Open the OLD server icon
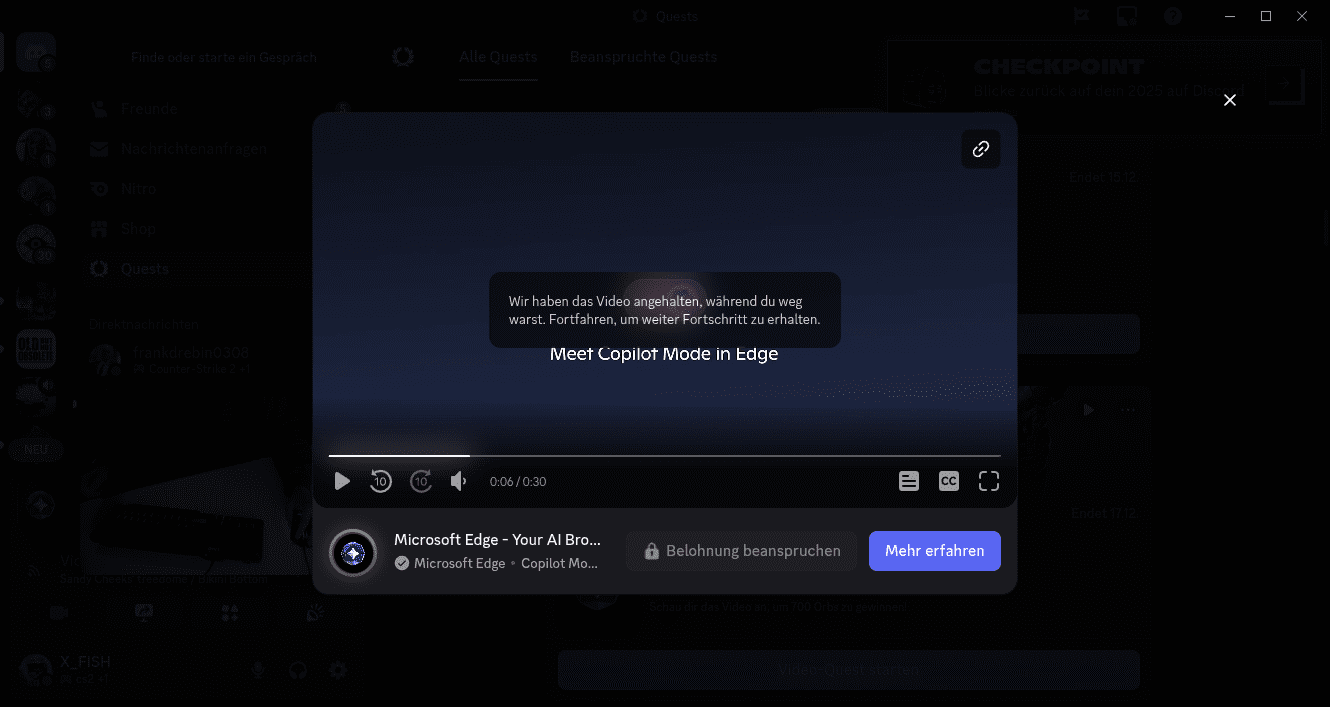The height and width of the screenshot is (707, 1330). point(36,349)
